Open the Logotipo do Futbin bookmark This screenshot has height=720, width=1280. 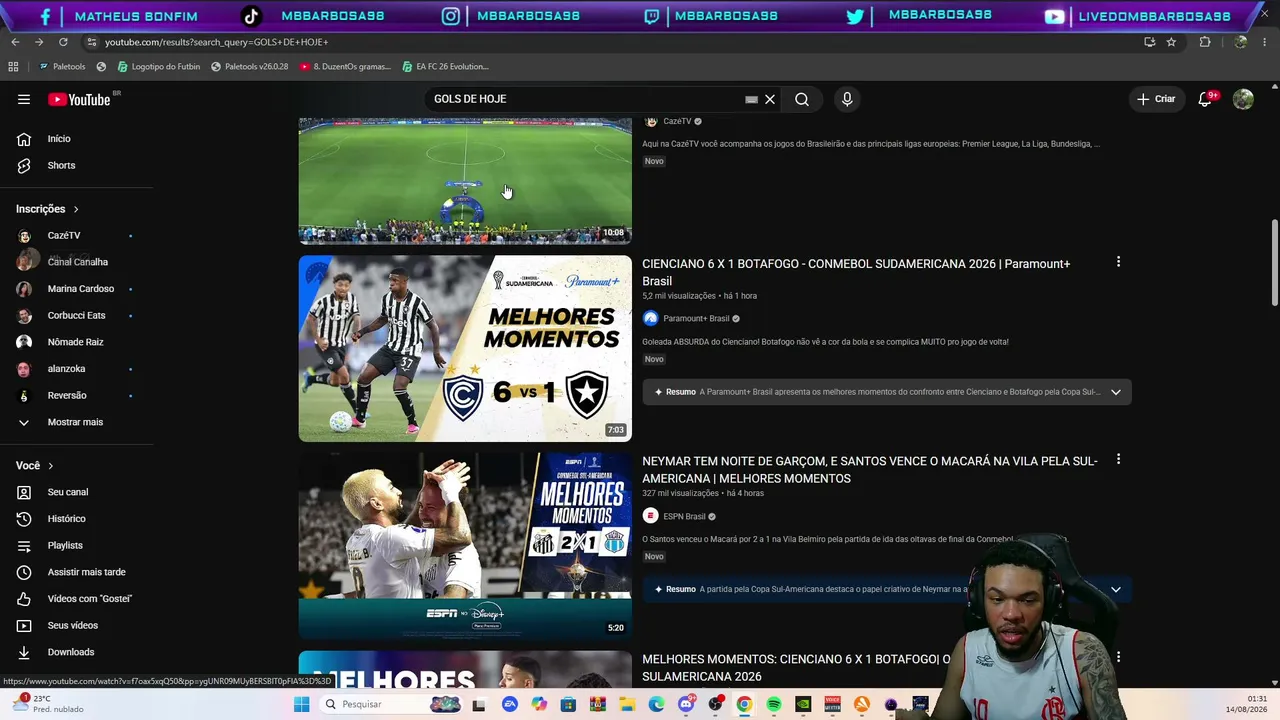tap(159, 67)
